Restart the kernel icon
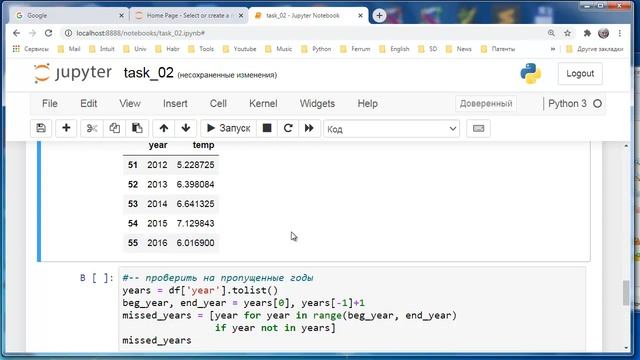Viewport: 640px width, 360px height. [x=288, y=128]
